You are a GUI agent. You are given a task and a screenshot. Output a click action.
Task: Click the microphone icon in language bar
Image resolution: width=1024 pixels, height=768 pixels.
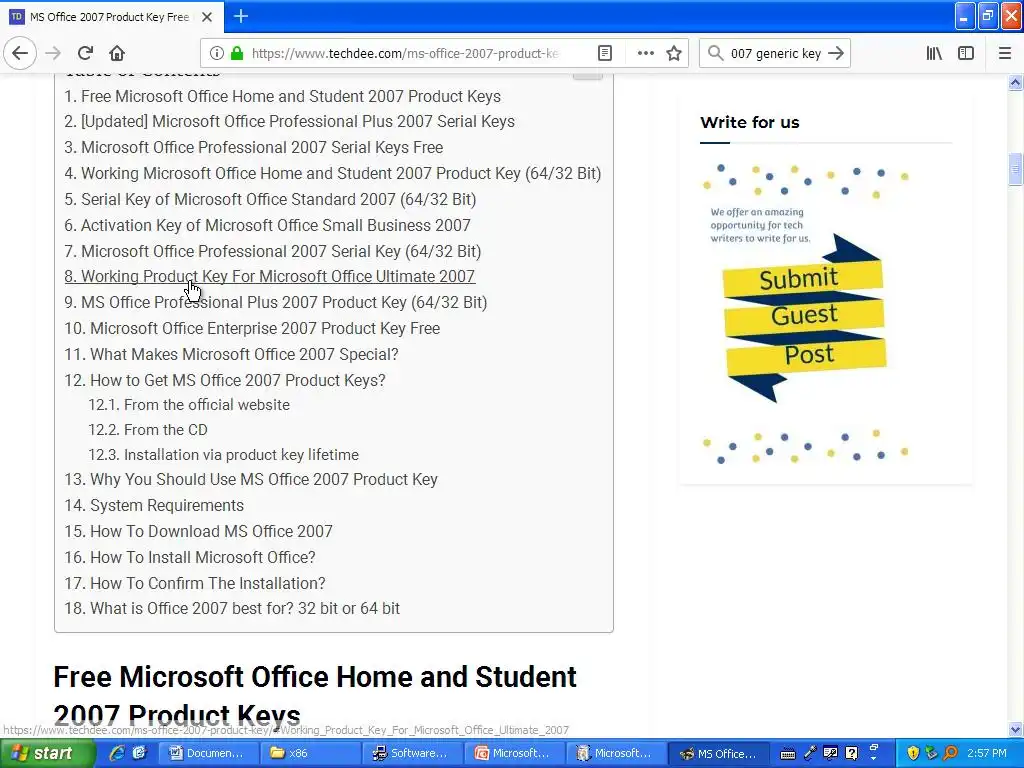[x=810, y=754]
